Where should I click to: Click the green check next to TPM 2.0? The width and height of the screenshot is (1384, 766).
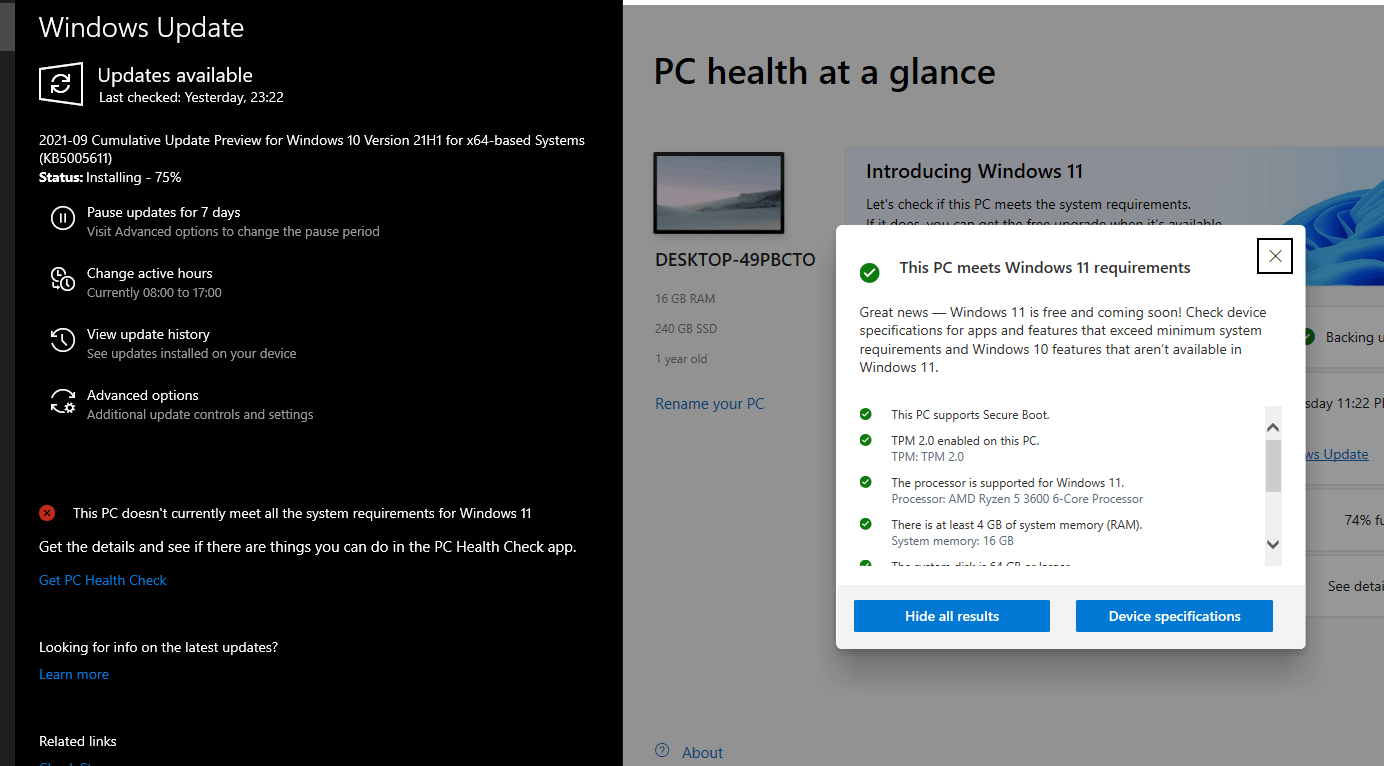865,440
